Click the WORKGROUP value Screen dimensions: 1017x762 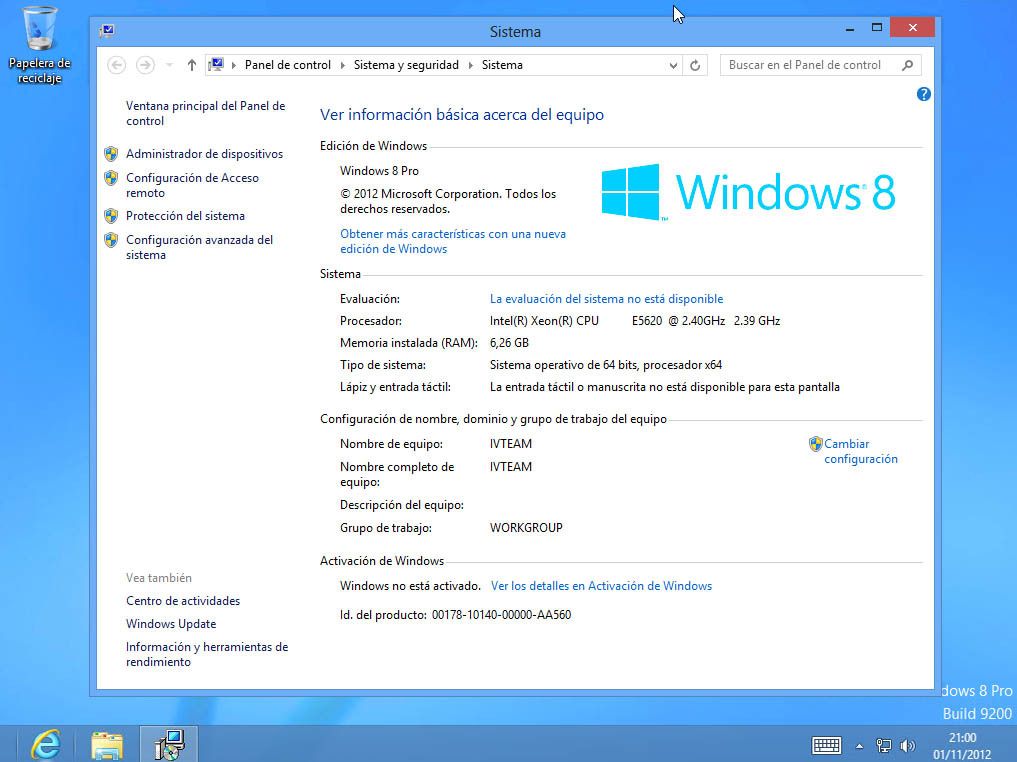(526, 528)
